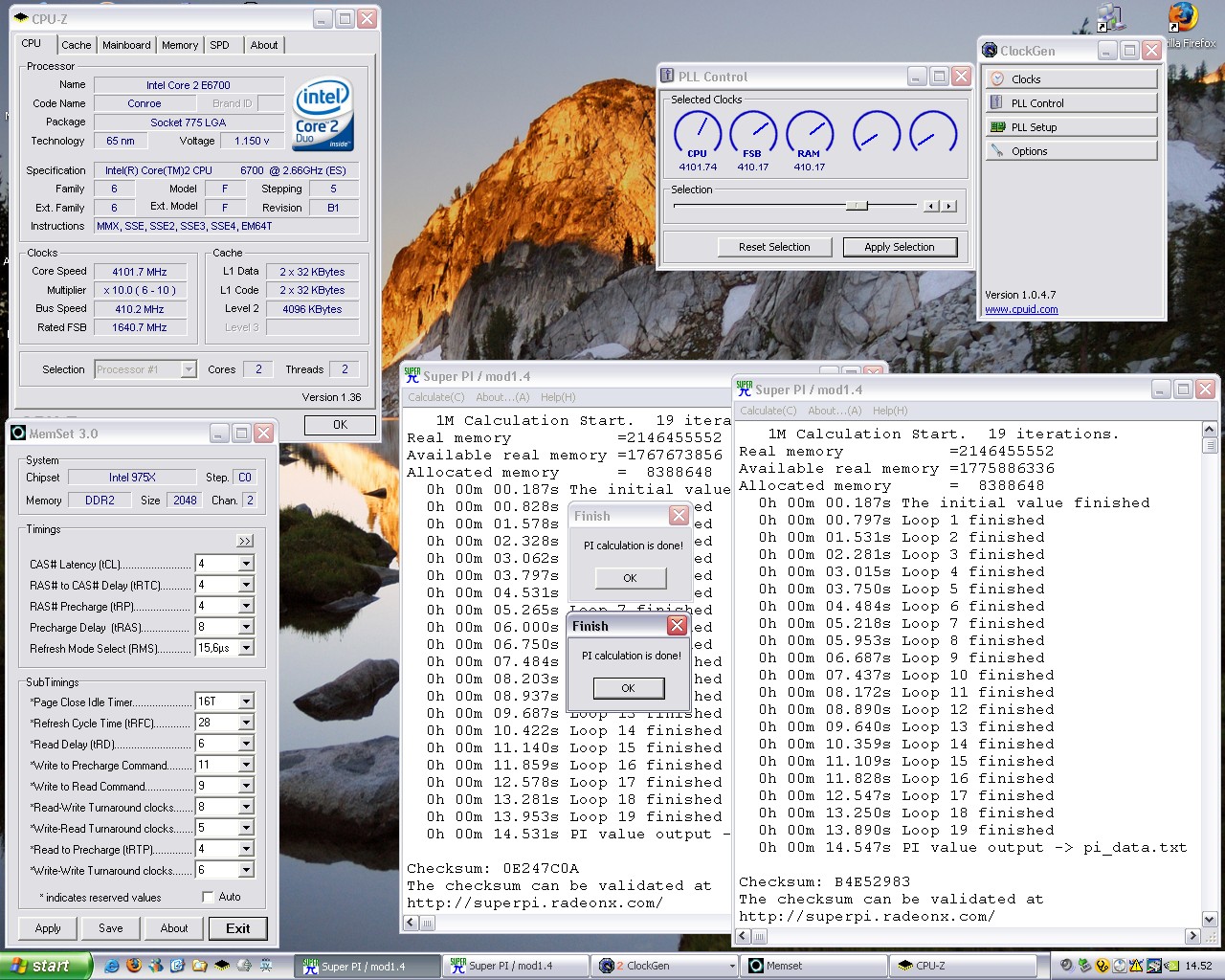Click the CPU-Z Cores value field
Screen dimensions: 1225x980
tap(258, 369)
